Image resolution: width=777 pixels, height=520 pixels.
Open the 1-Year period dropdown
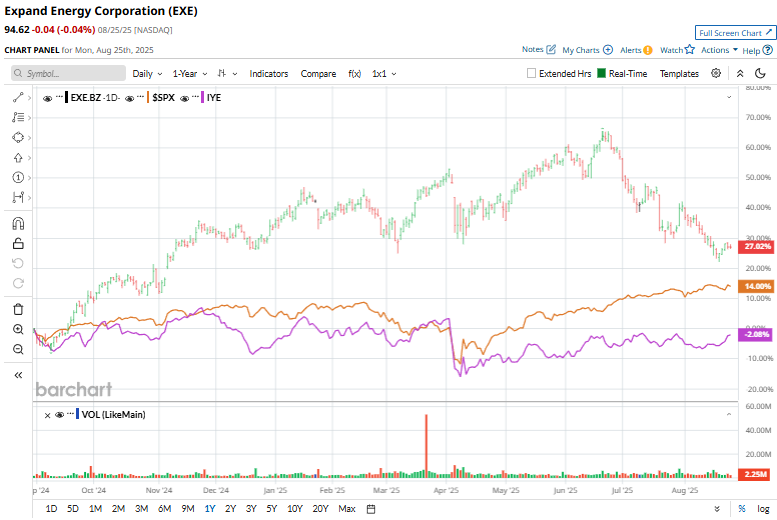tap(190, 73)
